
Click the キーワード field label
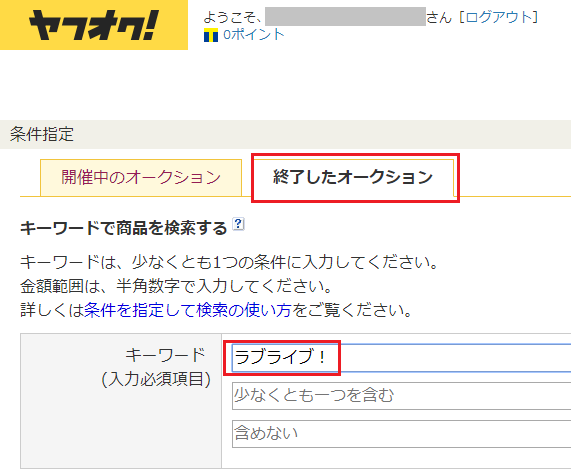click(165, 355)
